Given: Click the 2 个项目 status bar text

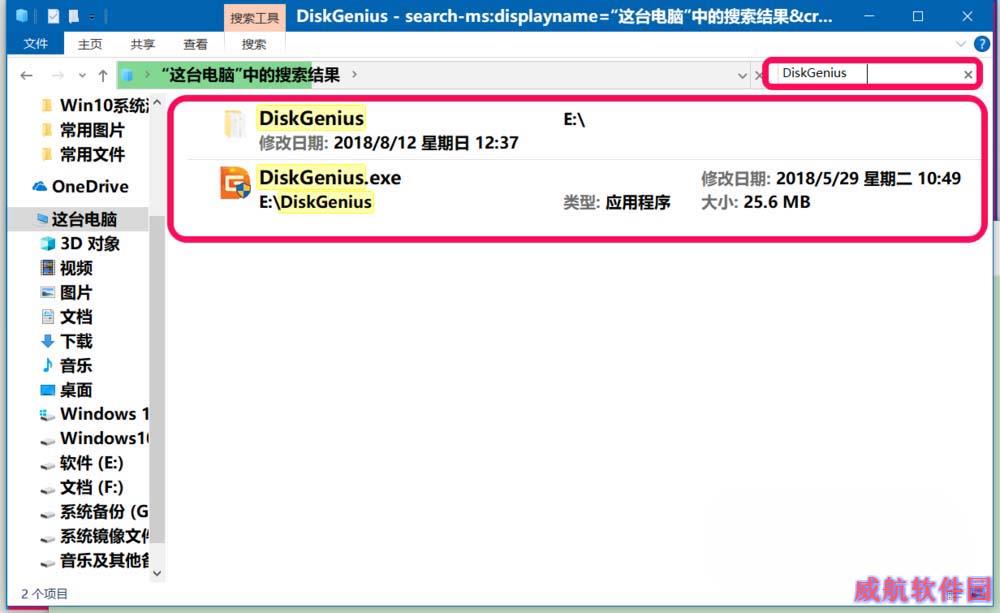Looking at the screenshot, I should [x=44, y=594].
